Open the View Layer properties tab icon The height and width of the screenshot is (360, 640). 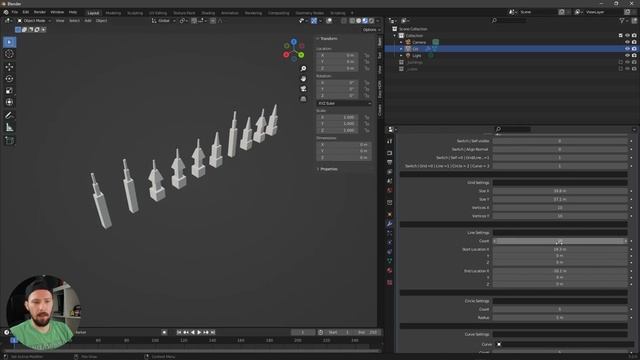pos(390,172)
